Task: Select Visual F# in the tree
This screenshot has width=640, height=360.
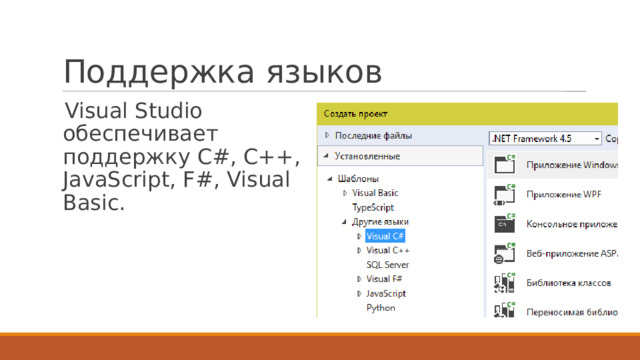Action: [x=384, y=279]
